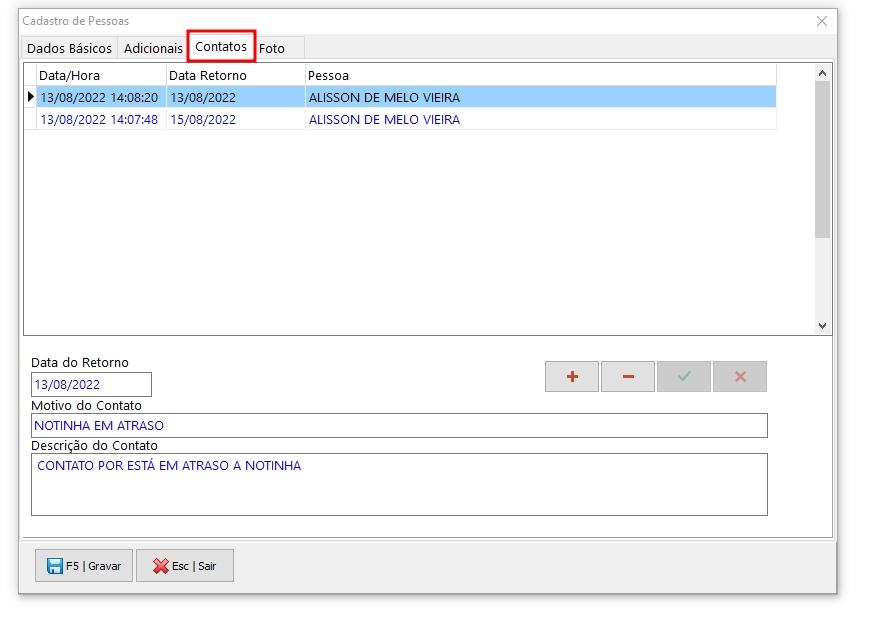875x619 pixels.
Task: Click into the Motivo do Contato field
Action: (x=399, y=426)
